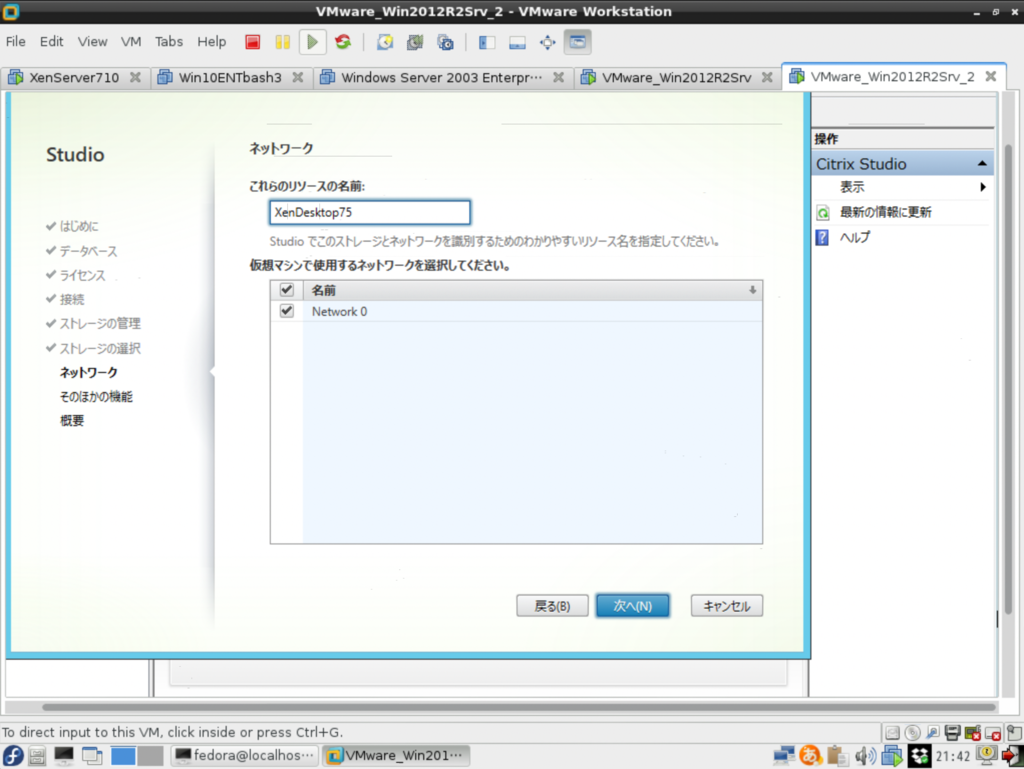
Task: Click the VMware_Win201 taskbar window button
Action: click(x=397, y=756)
